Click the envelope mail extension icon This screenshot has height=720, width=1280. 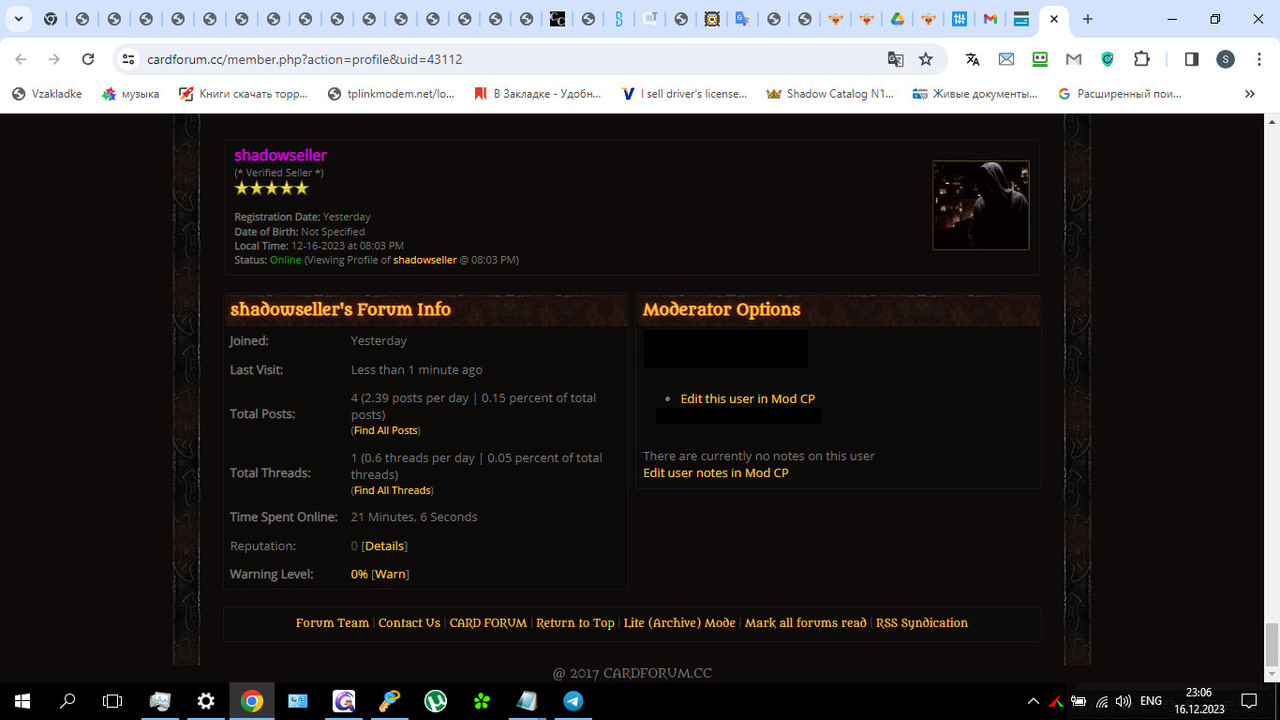(1006, 59)
